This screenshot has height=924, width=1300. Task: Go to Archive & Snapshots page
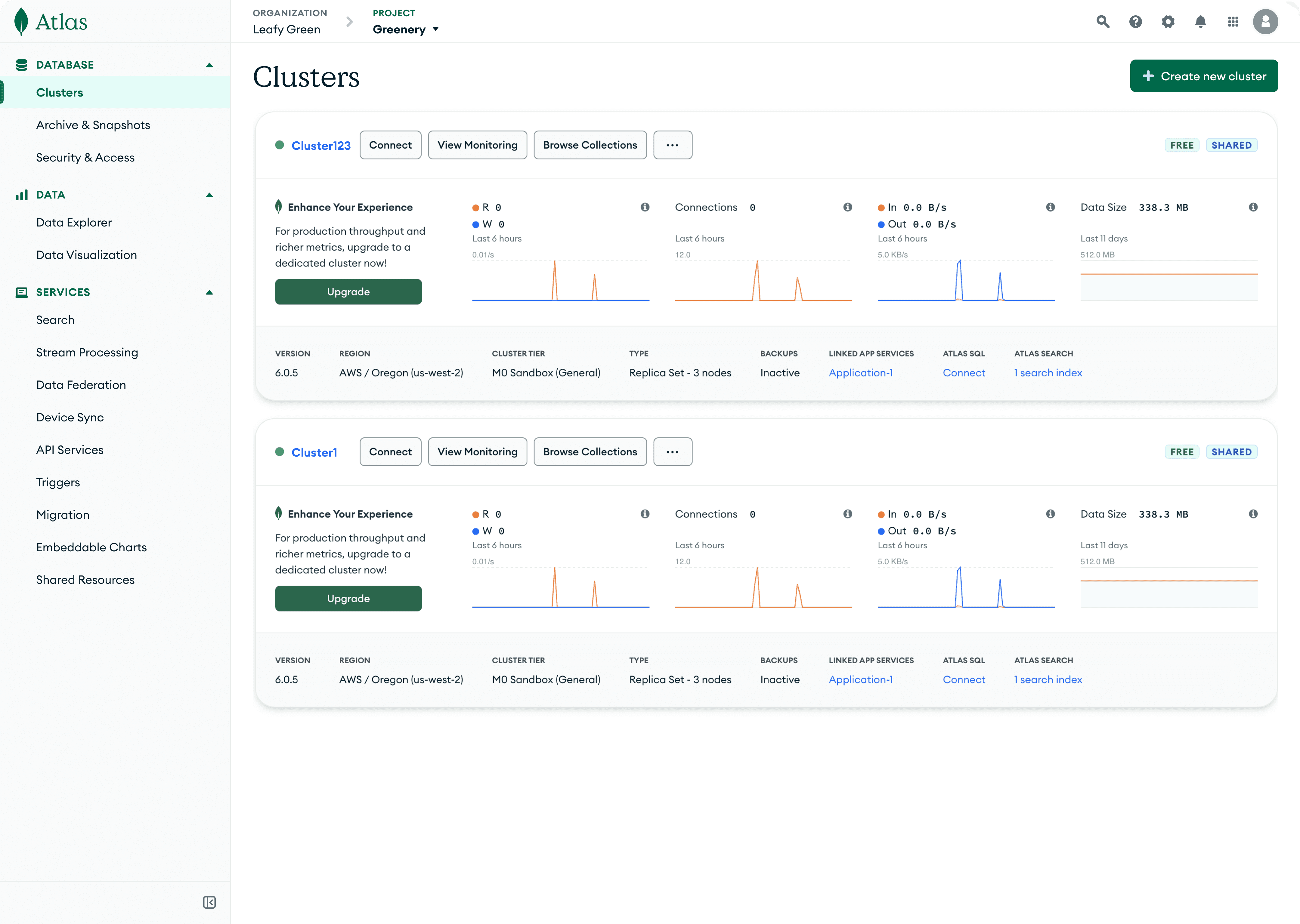(x=93, y=125)
